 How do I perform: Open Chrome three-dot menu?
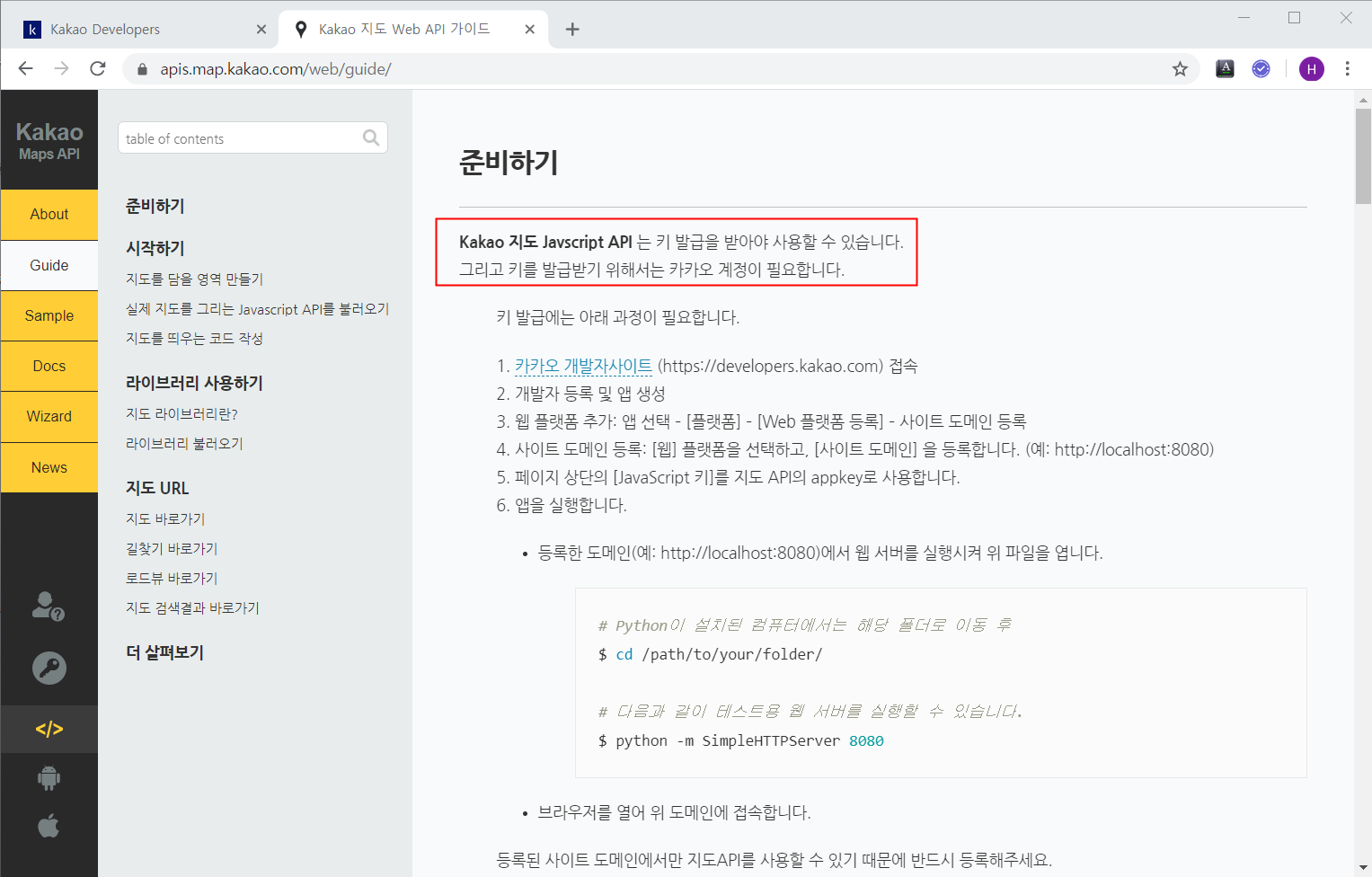coord(1347,69)
